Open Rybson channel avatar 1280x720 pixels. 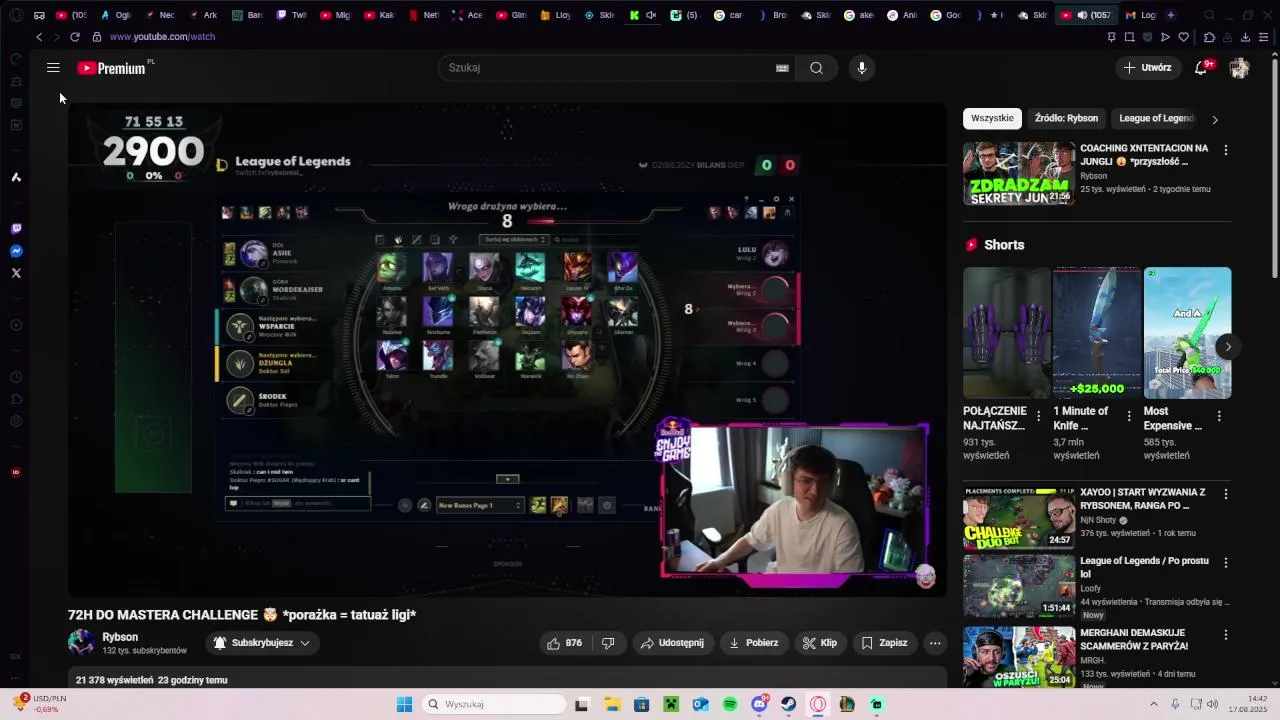tap(81, 643)
